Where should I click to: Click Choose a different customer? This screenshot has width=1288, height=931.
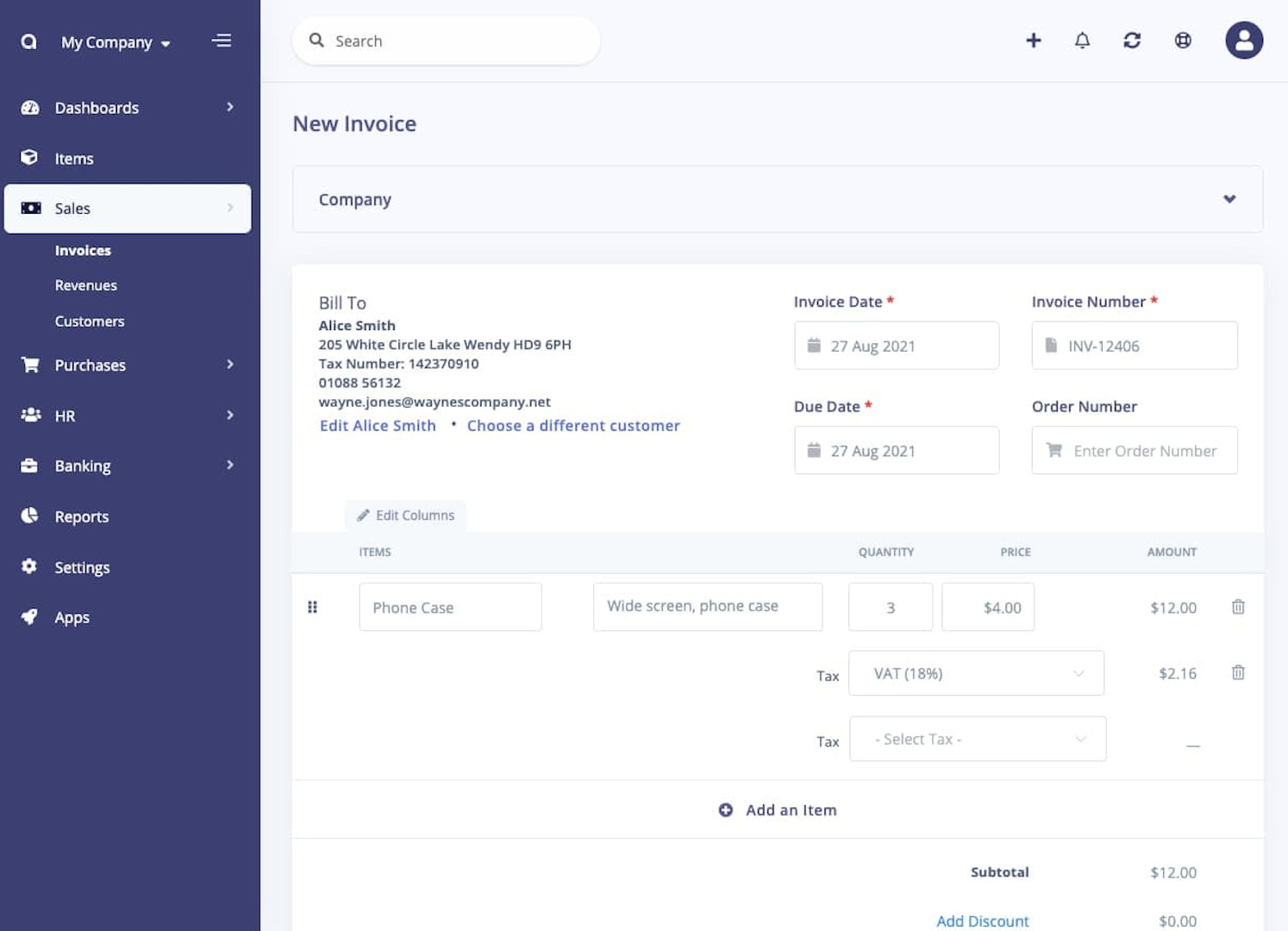coord(573,425)
